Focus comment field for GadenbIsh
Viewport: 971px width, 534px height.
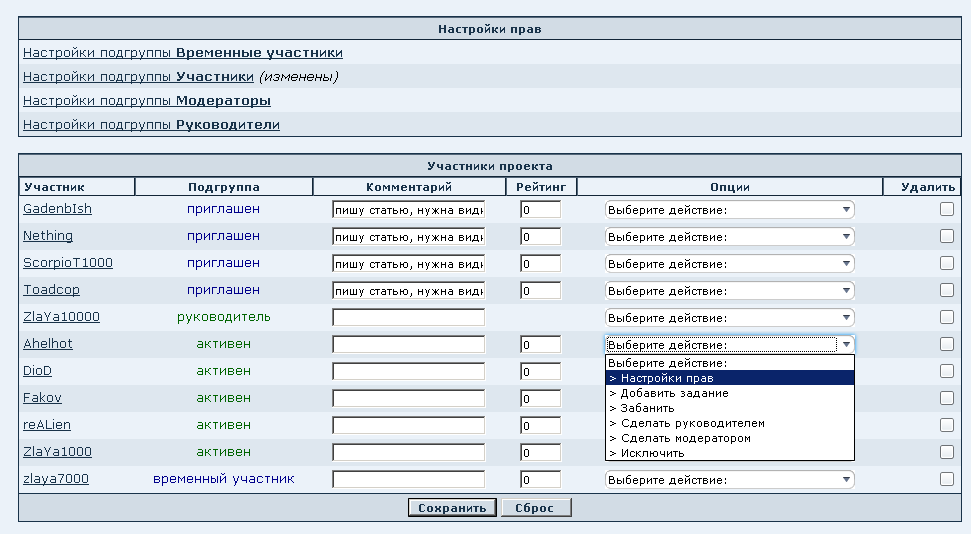coord(409,209)
